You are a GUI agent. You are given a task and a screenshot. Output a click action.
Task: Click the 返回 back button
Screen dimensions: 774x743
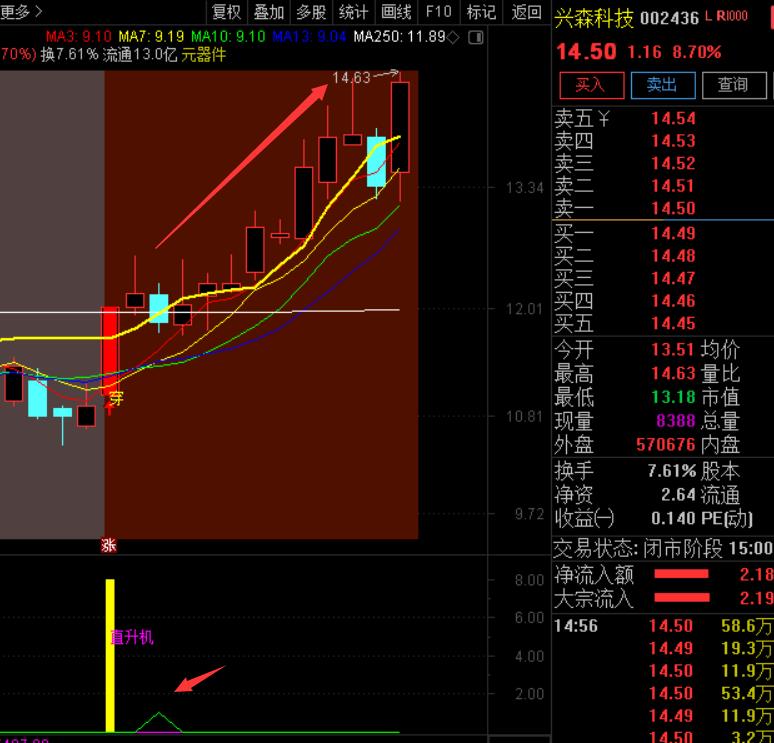tap(526, 11)
